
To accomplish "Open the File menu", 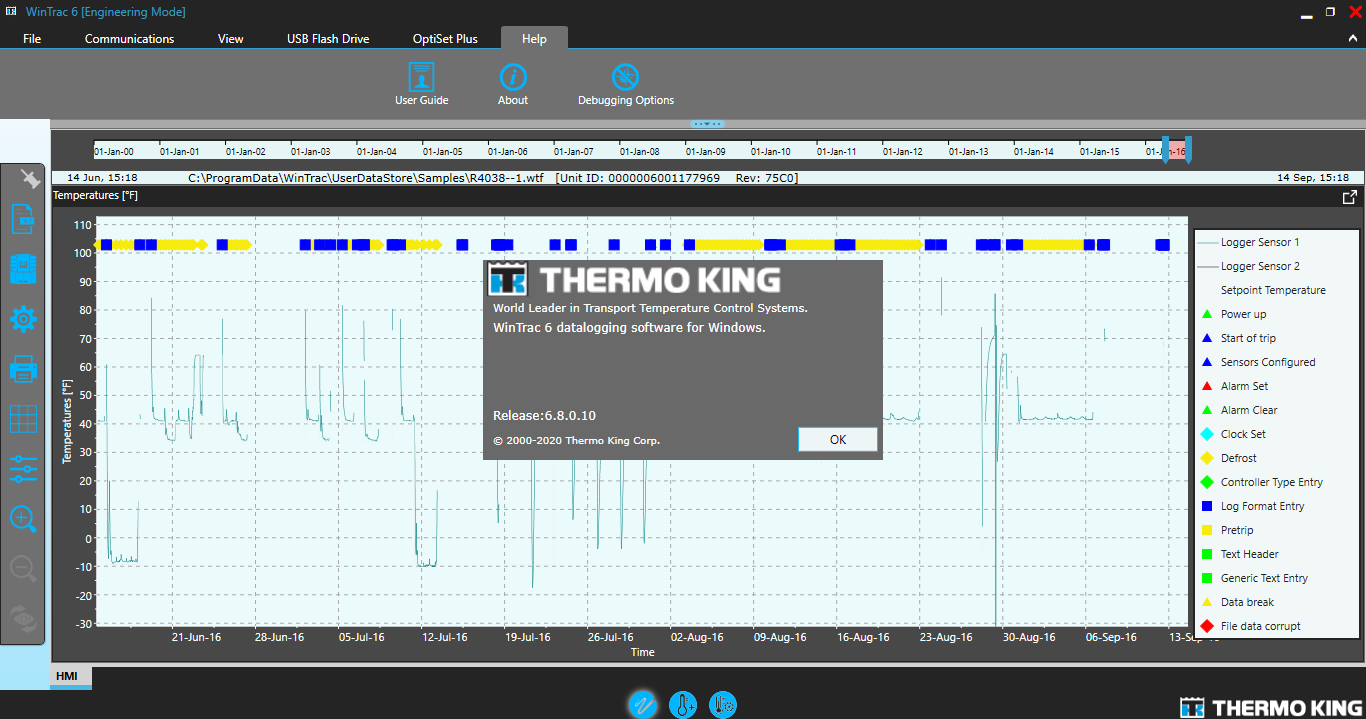I will pos(32,39).
